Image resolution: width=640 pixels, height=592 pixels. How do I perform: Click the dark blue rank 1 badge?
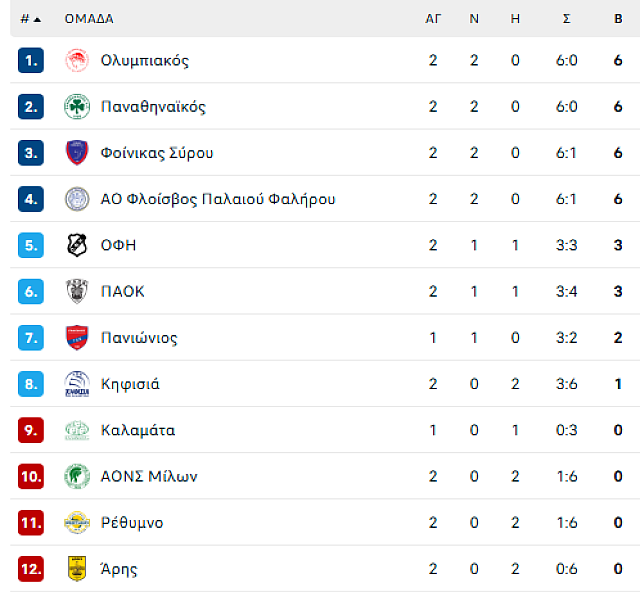31,60
